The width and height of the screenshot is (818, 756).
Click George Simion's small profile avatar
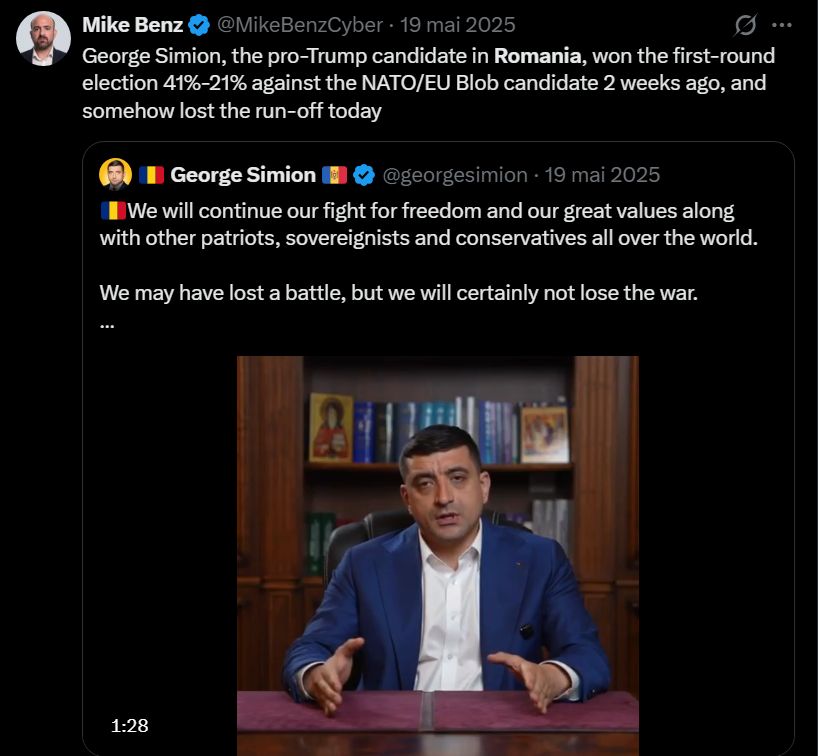point(116,175)
